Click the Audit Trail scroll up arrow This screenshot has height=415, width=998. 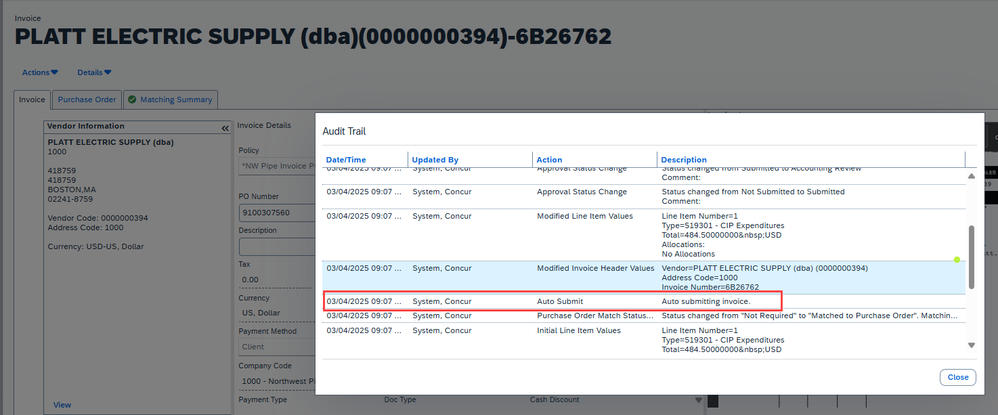(971, 176)
